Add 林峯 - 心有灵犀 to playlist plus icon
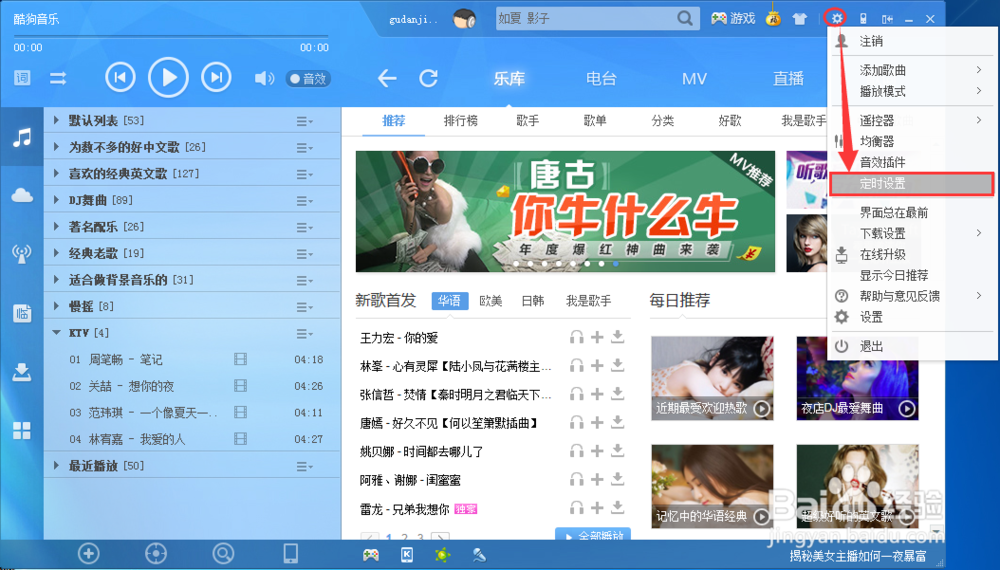 pyautogui.click(x=597, y=365)
